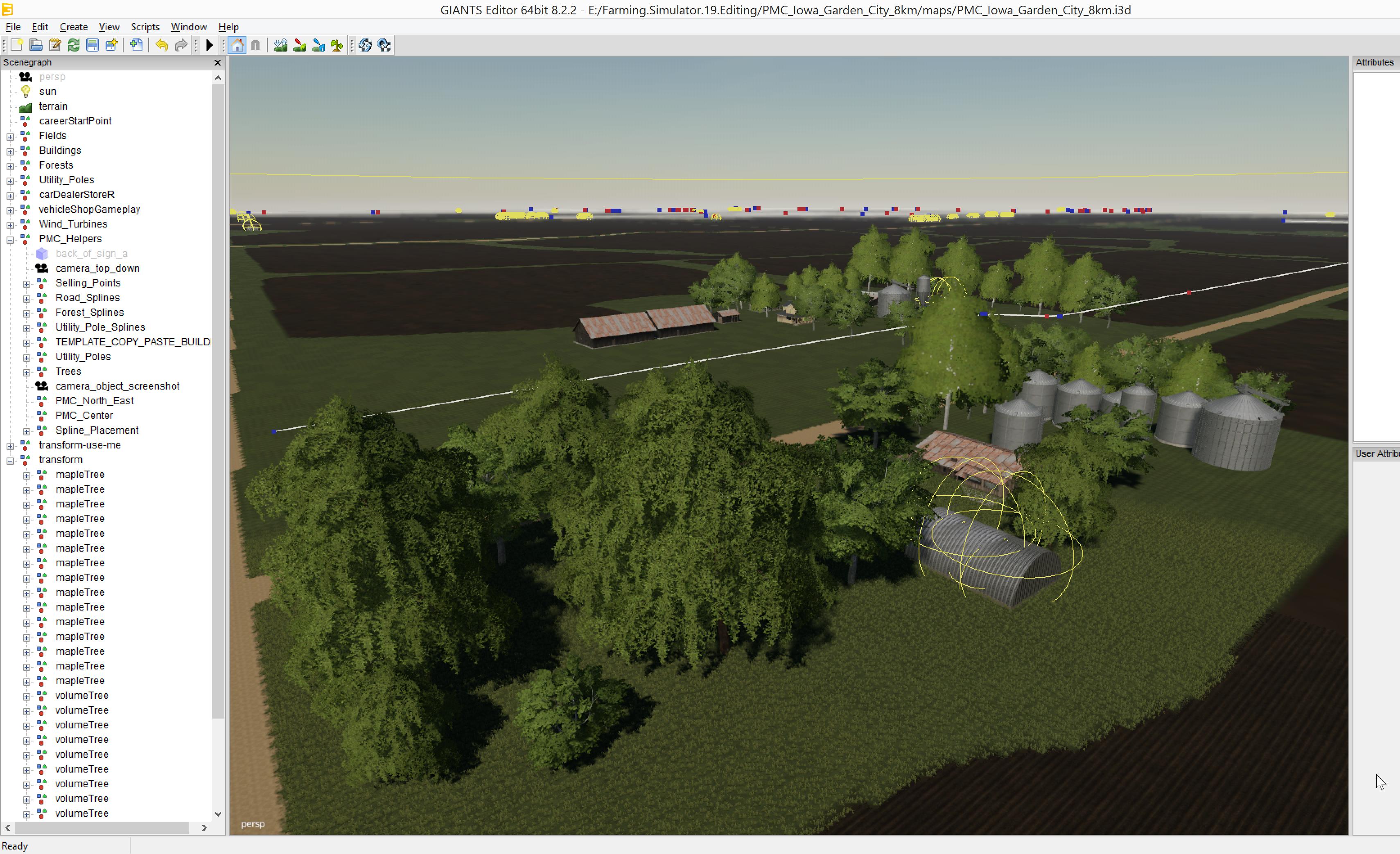This screenshot has height=854, width=1400.
Task: Toggle the magnet snapping icon
Action: pos(256,45)
